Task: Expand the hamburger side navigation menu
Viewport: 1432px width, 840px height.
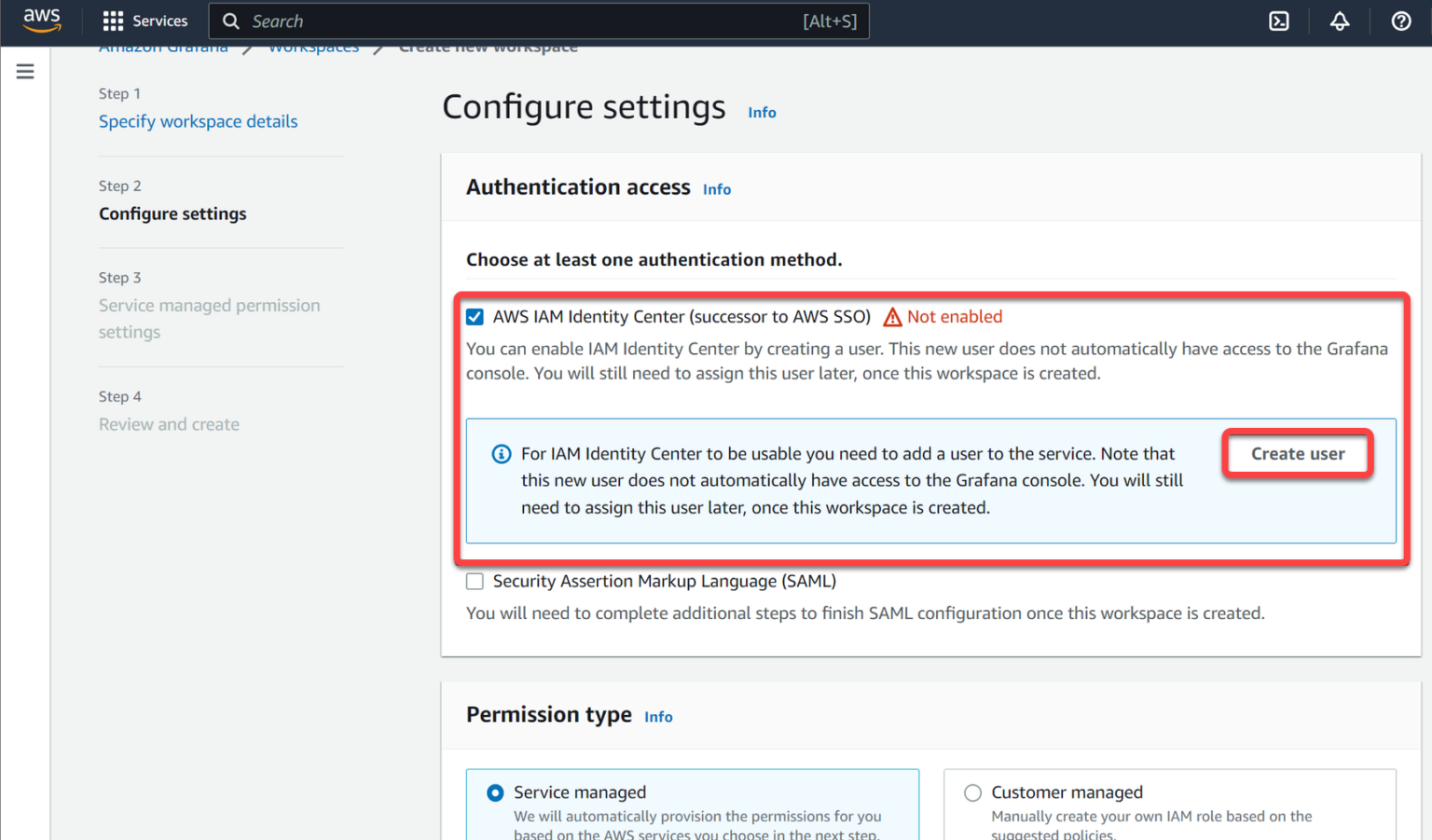Action: (25, 72)
